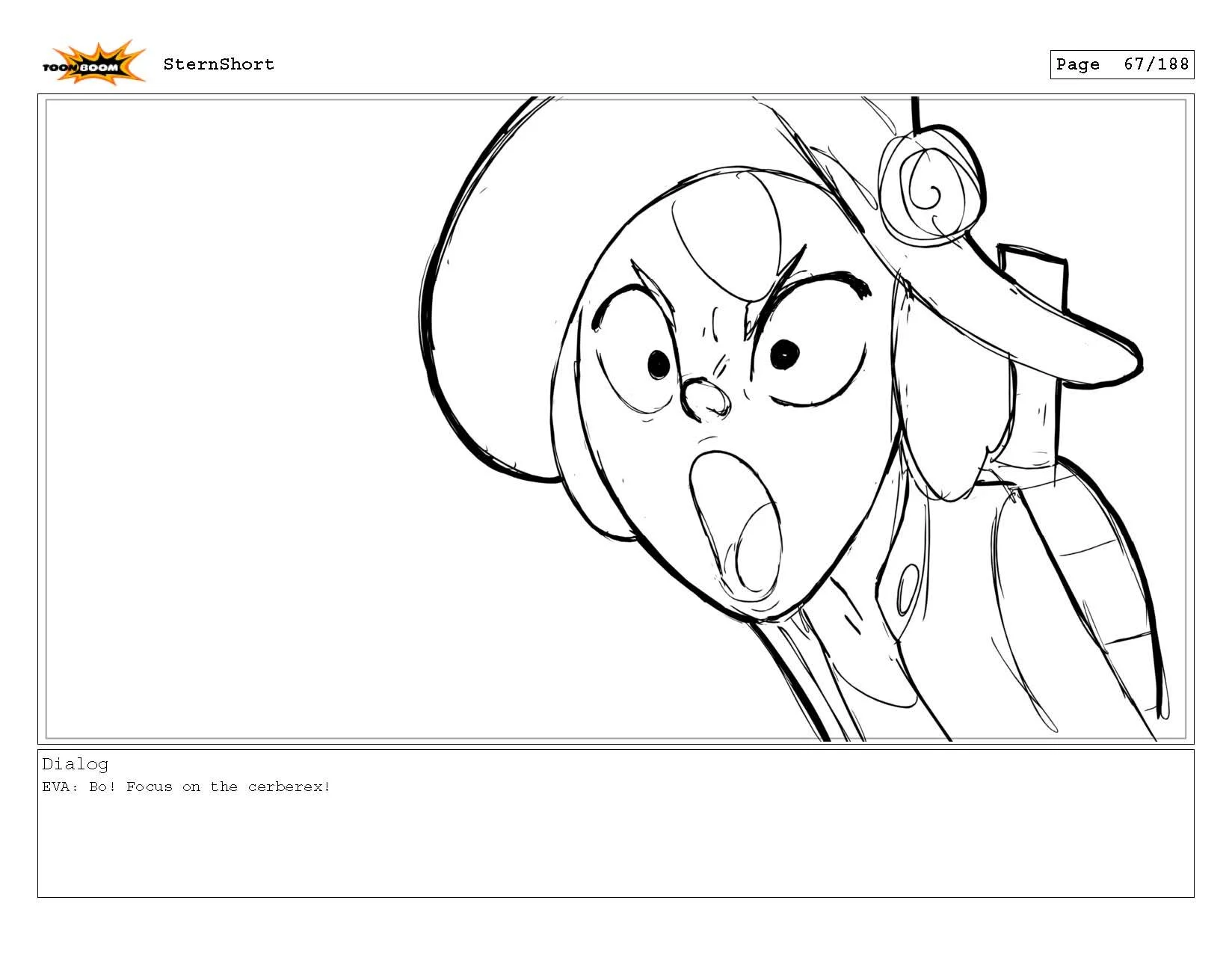
Task: Select the Dialog section header
Action: coord(76,763)
